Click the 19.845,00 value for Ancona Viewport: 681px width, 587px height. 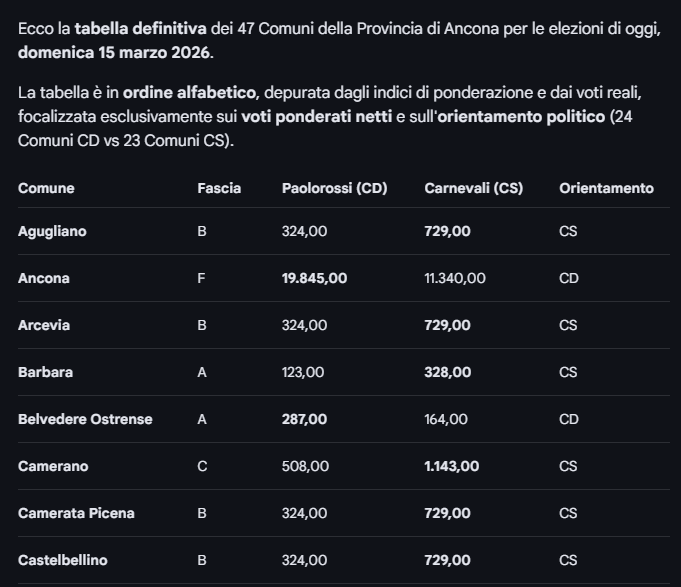[314, 278]
